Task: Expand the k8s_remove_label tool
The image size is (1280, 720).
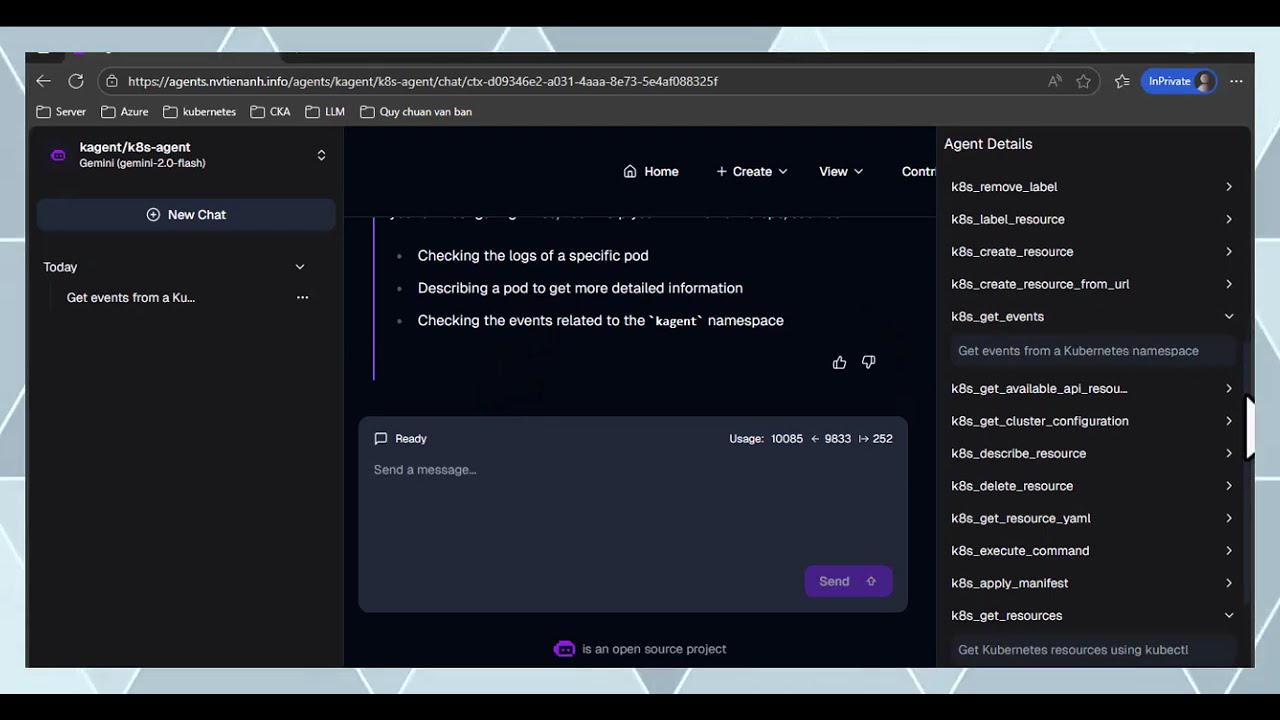Action: [x=1092, y=187]
